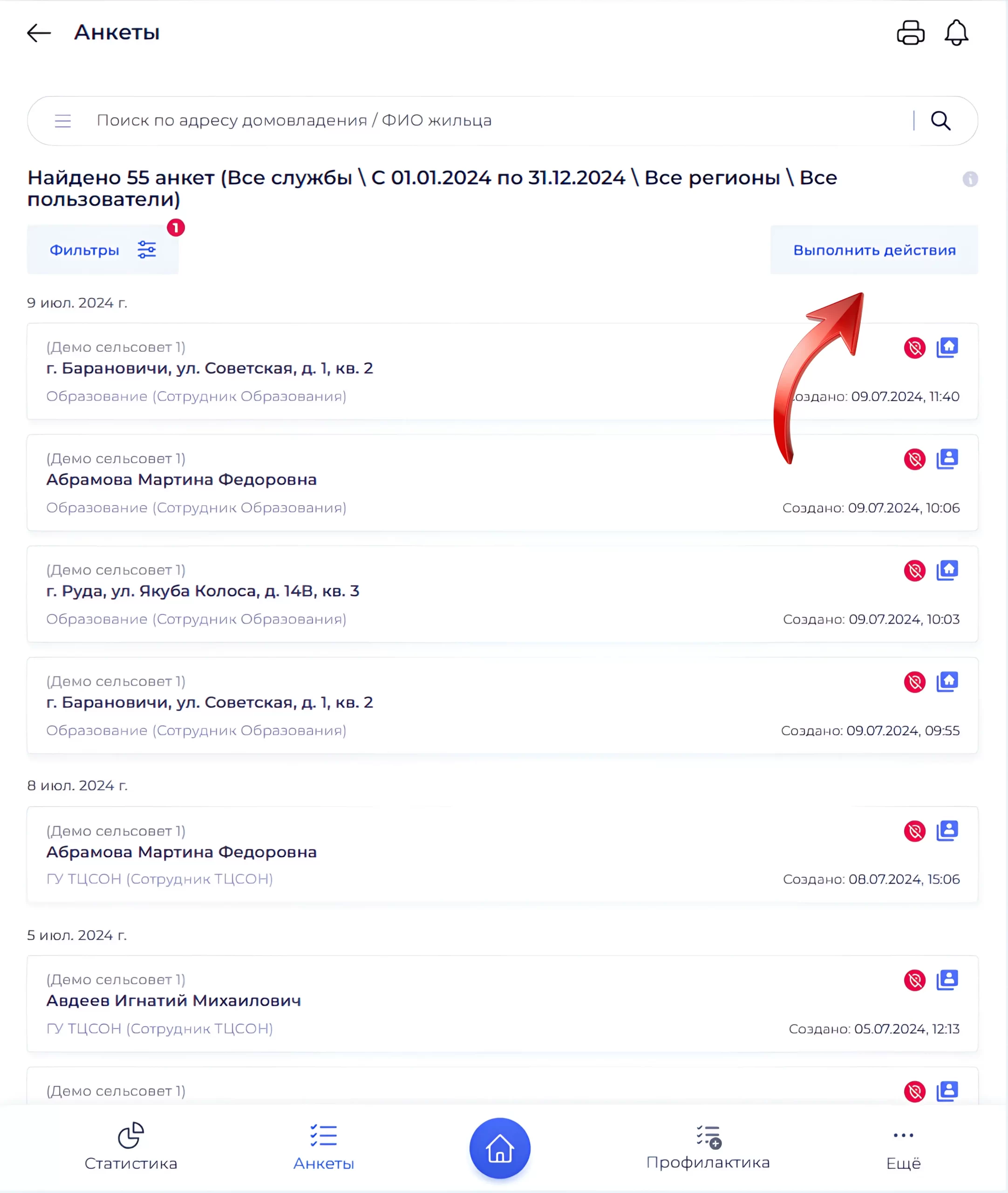Click blue person copy icon on Авдеев card
The height and width of the screenshot is (1193, 1008).
click(x=947, y=980)
